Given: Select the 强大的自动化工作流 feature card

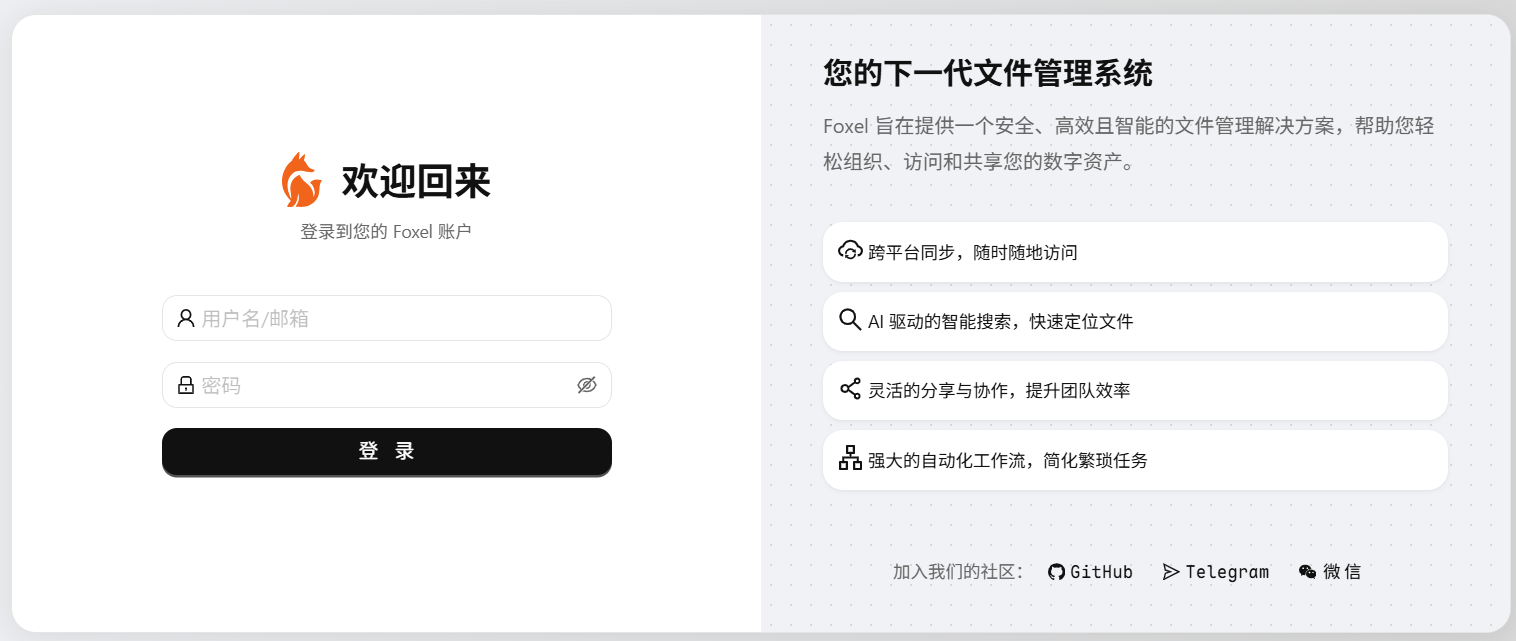Looking at the screenshot, I should (x=1135, y=460).
